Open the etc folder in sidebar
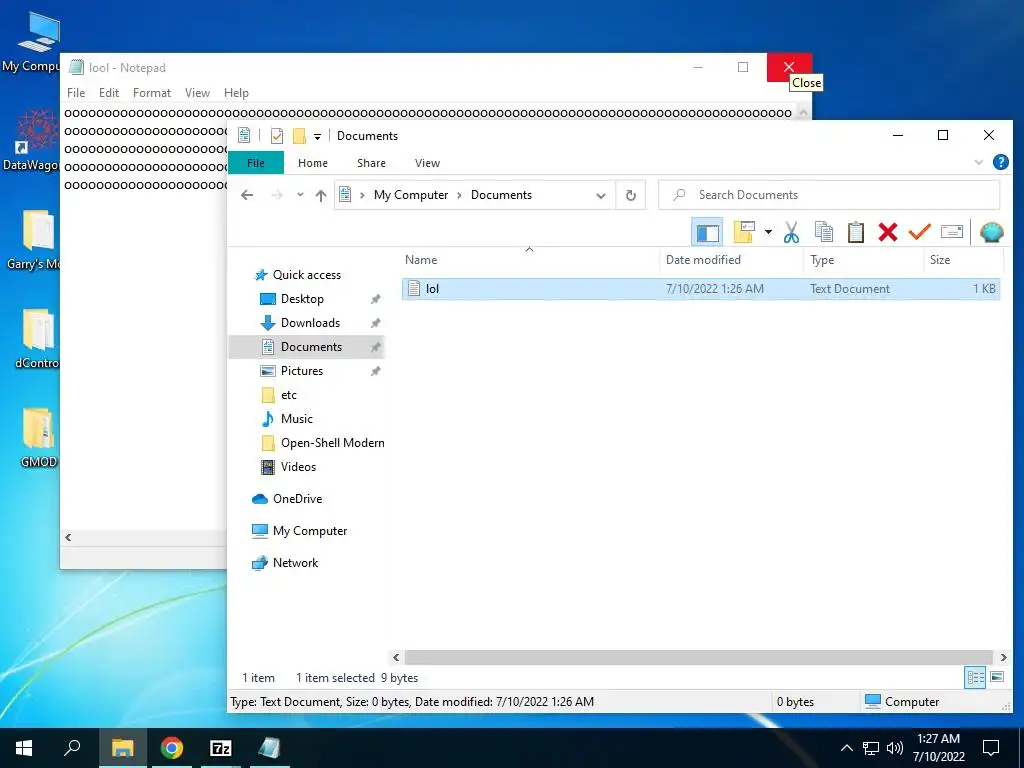 (x=288, y=395)
